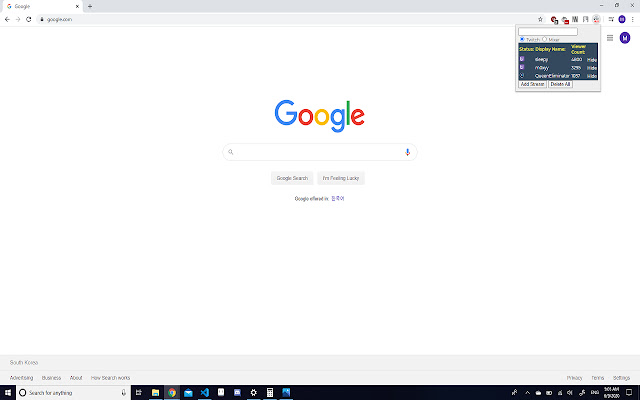Open the Google account avatar on page
640x400 pixels.
tap(625, 38)
